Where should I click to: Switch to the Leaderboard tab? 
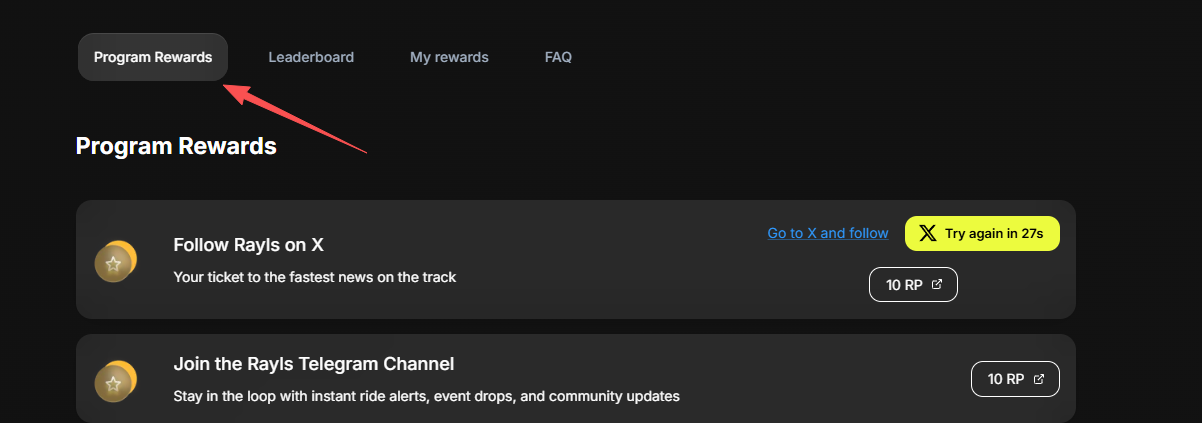point(311,57)
